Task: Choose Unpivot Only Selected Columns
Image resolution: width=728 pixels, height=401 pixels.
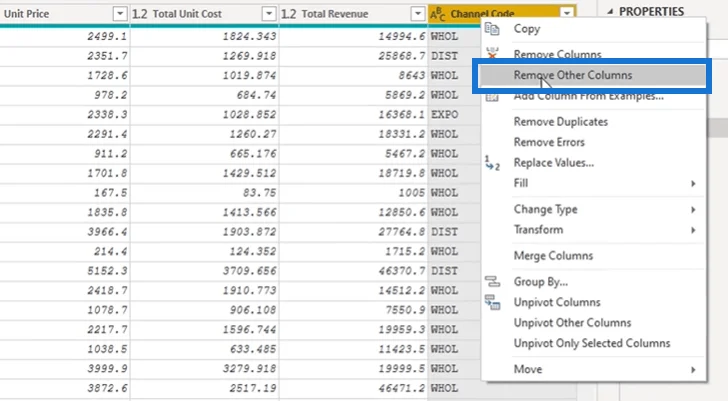Action: [594, 343]
